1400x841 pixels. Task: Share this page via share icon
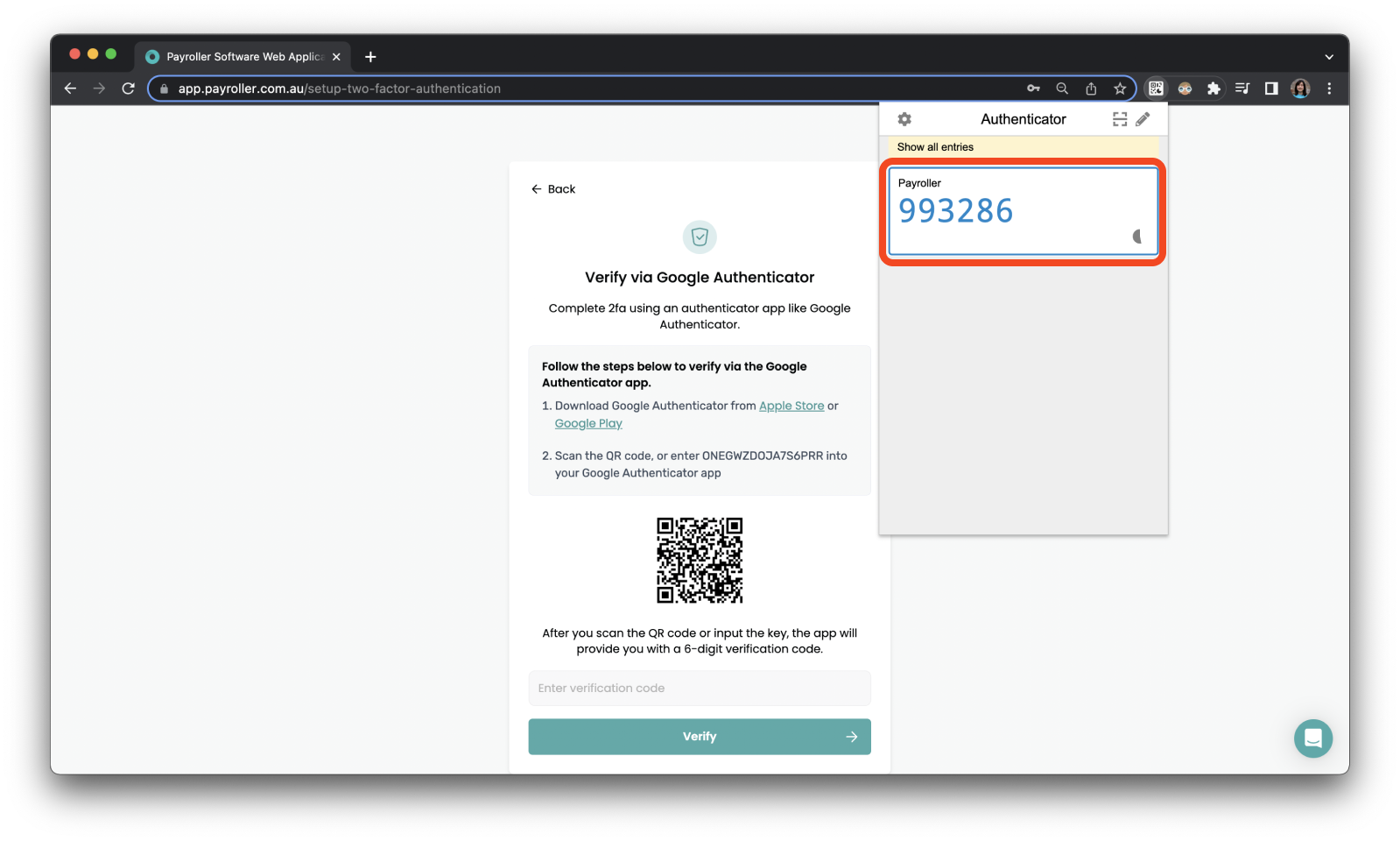(x=1091, y=88)
